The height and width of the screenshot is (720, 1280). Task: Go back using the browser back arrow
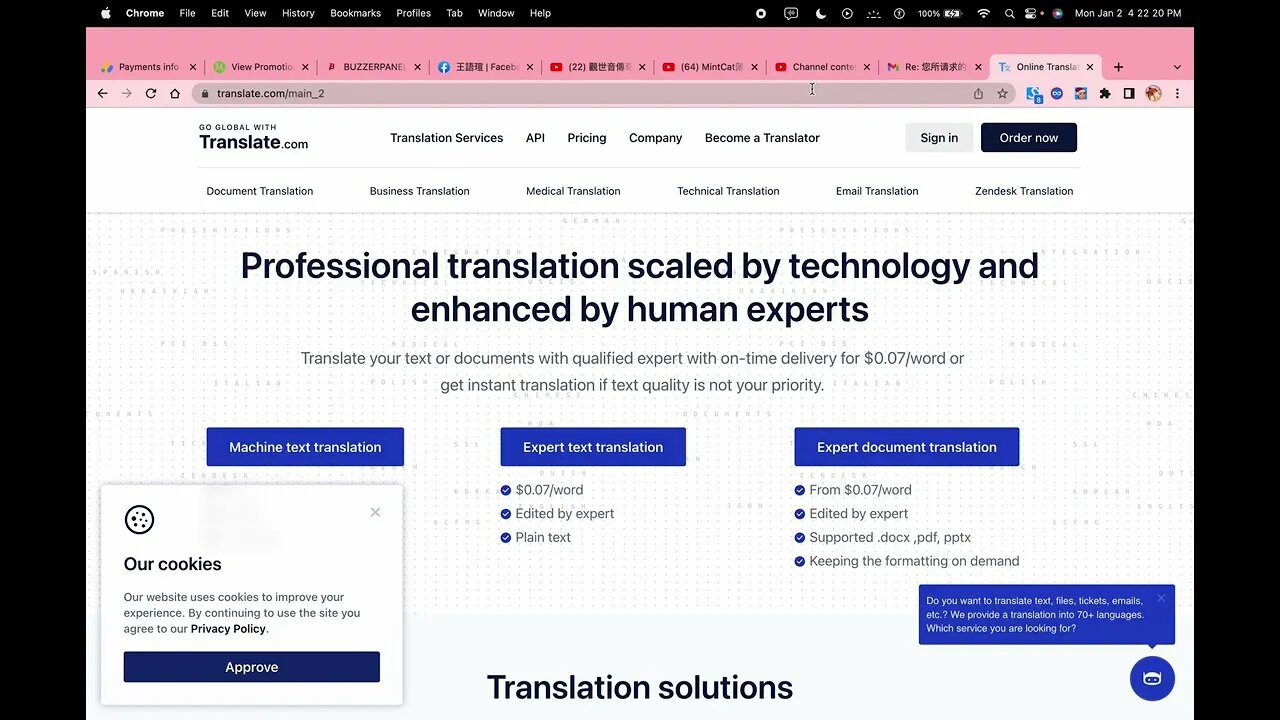pyautogui.click(x=102, y=93)
